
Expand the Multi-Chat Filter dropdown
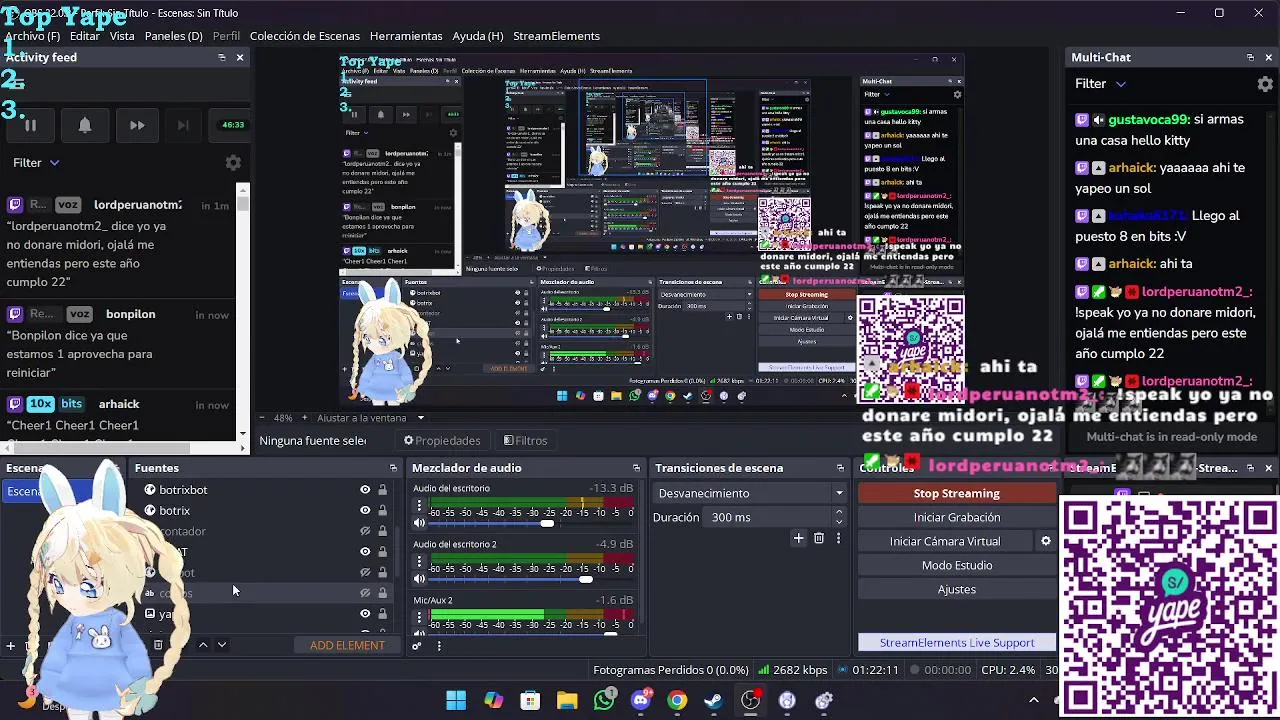coord(1100,84)
